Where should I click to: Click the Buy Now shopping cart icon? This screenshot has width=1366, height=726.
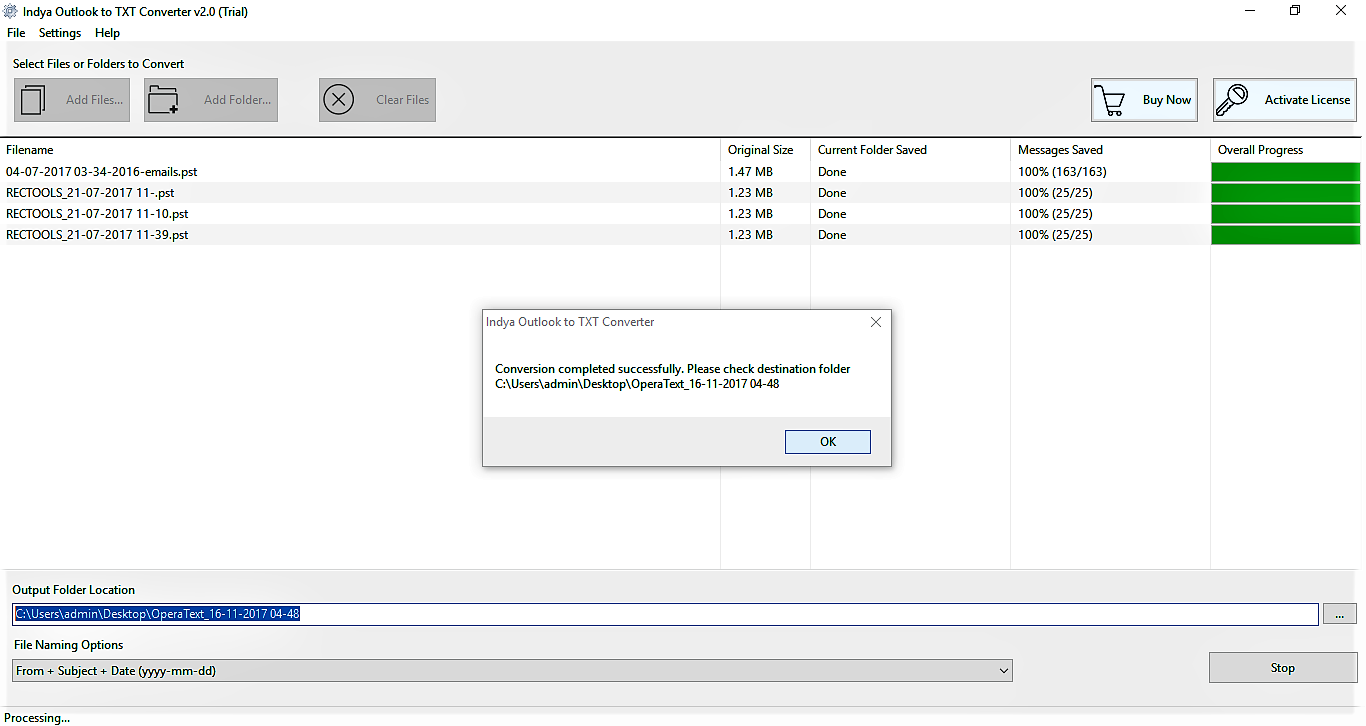coord(1109,100)
